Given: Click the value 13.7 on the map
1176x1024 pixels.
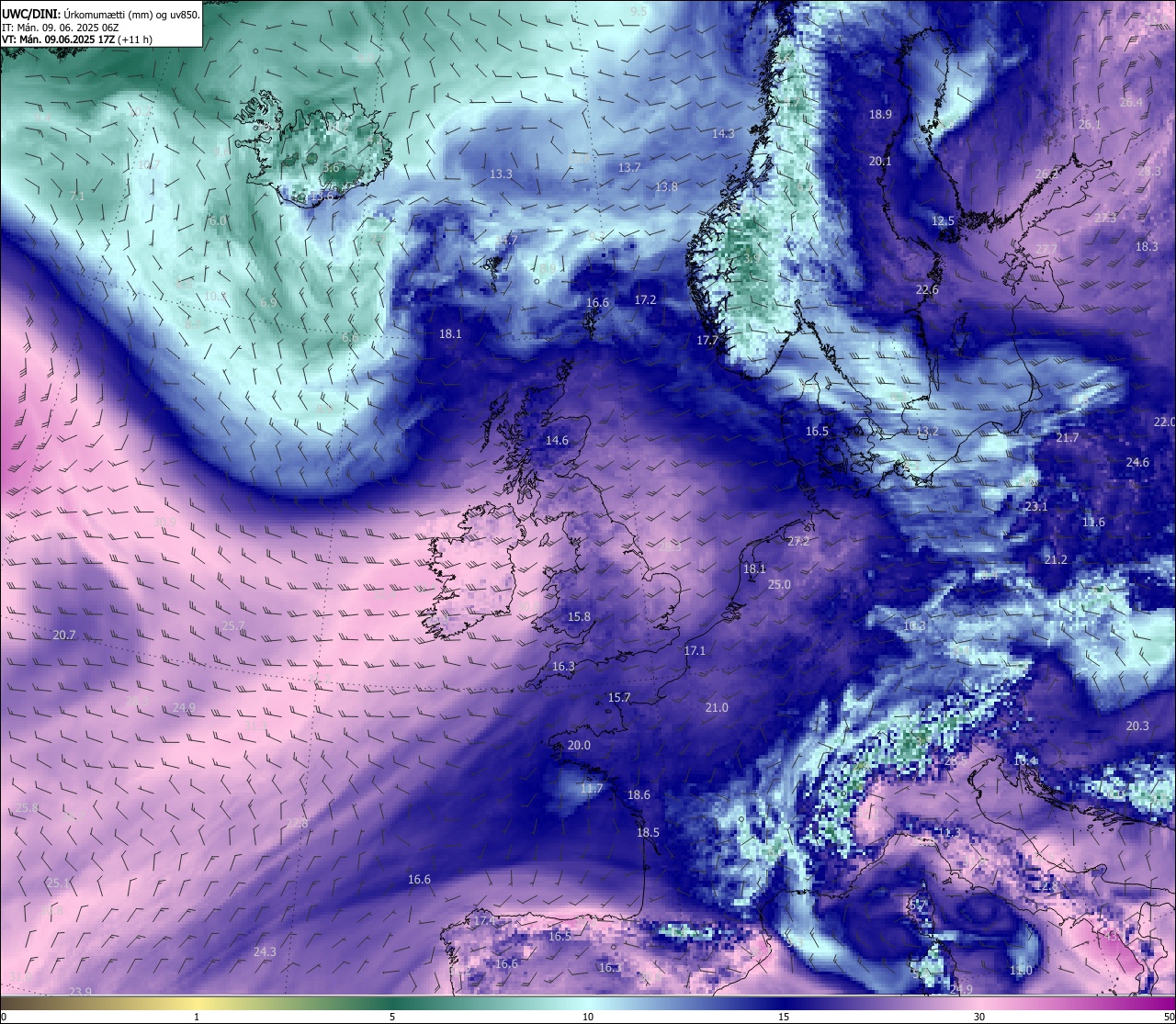Looking at the screenshot, I should click(628, 168).
